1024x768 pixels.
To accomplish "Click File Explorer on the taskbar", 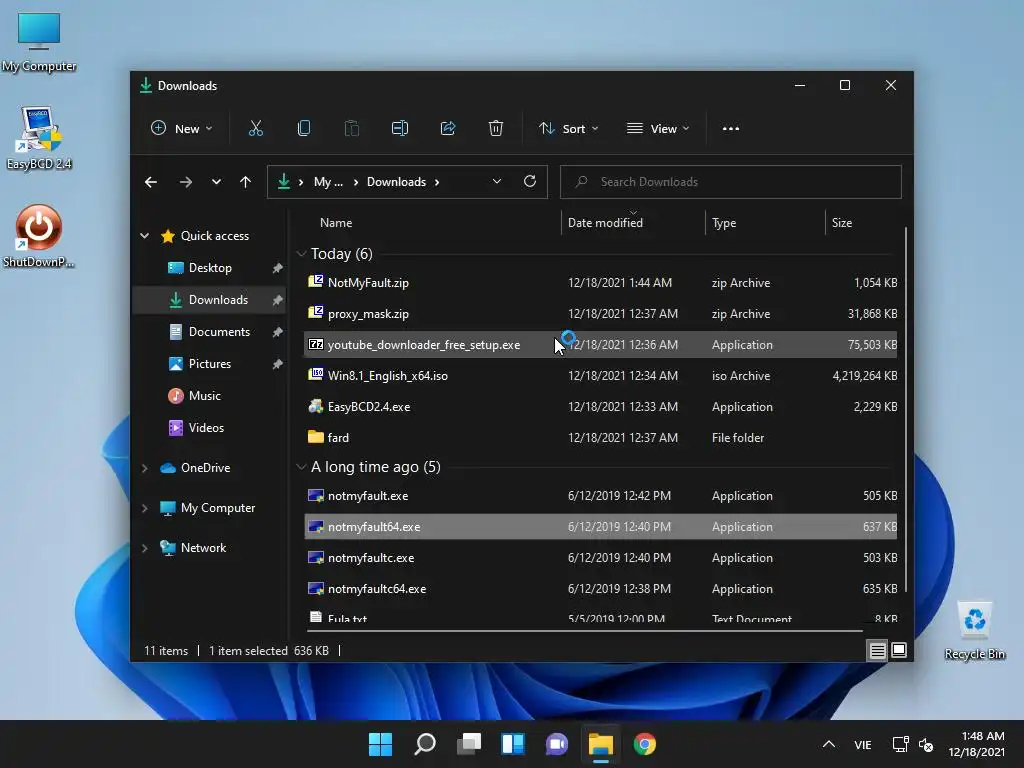I will [601, 744].
